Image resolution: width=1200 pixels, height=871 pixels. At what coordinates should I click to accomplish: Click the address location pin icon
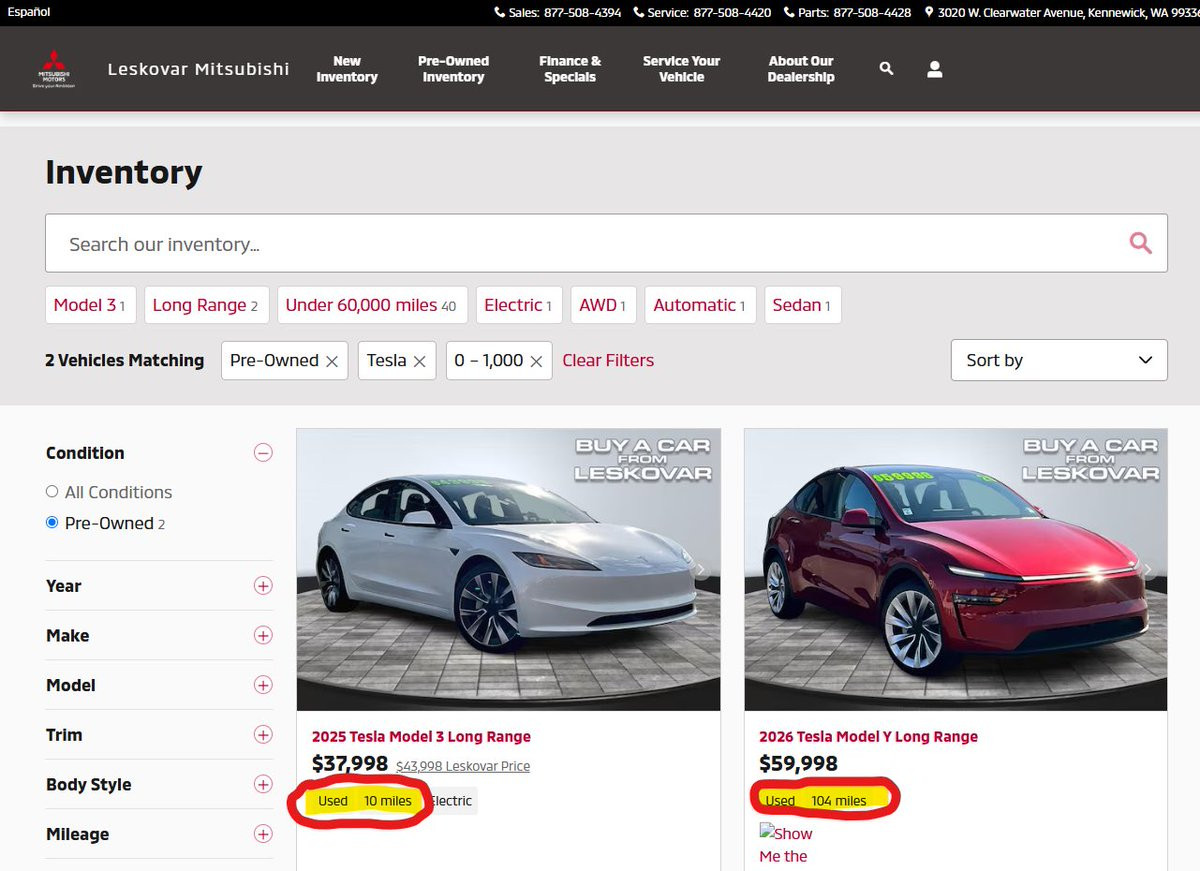tap(929, 13)
